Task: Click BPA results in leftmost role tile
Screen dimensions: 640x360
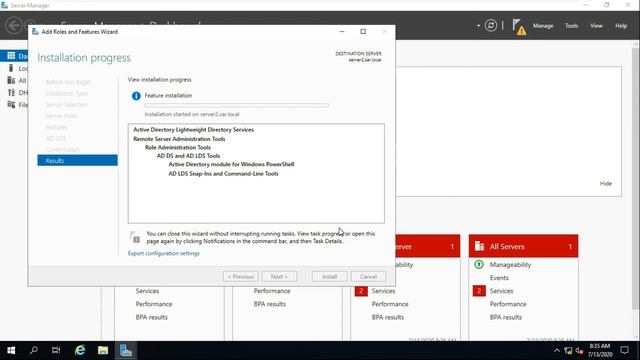Action: pyautogui.click(x=151, y=317)
